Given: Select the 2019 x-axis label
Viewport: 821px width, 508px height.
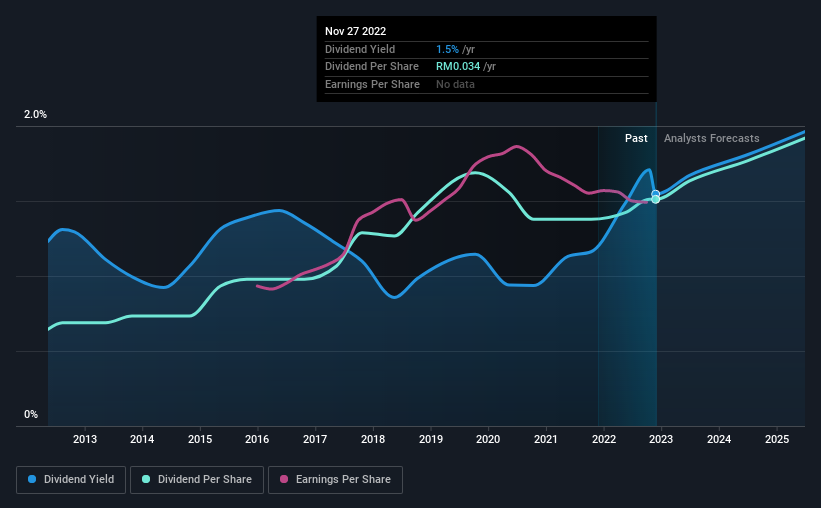Looking at the screenshot, I should (x=431, y=439).
